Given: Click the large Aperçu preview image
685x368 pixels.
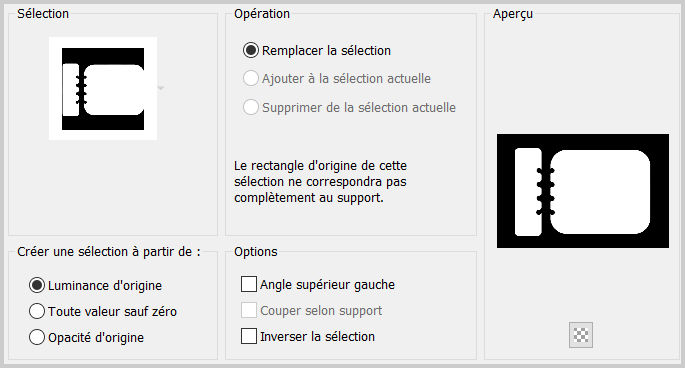Looking at the screenshot, I should tap(583, 191).
